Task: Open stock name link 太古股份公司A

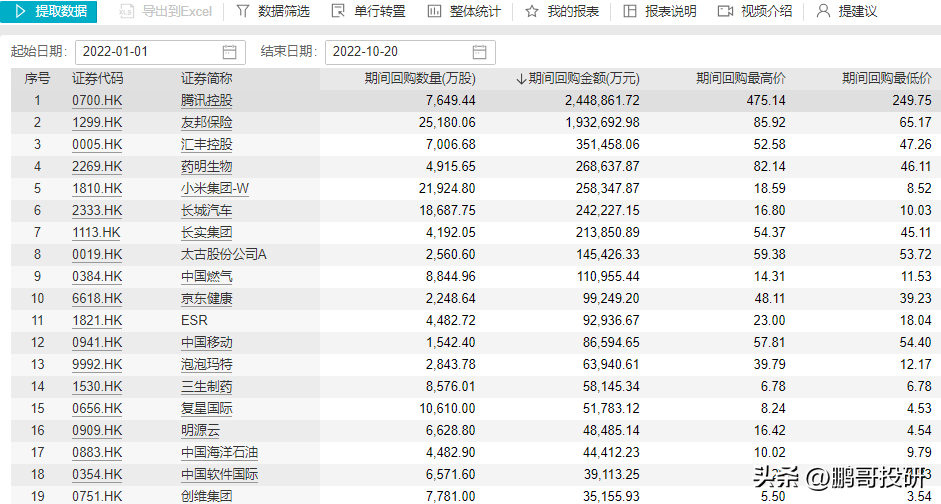Action: [223, 255]
